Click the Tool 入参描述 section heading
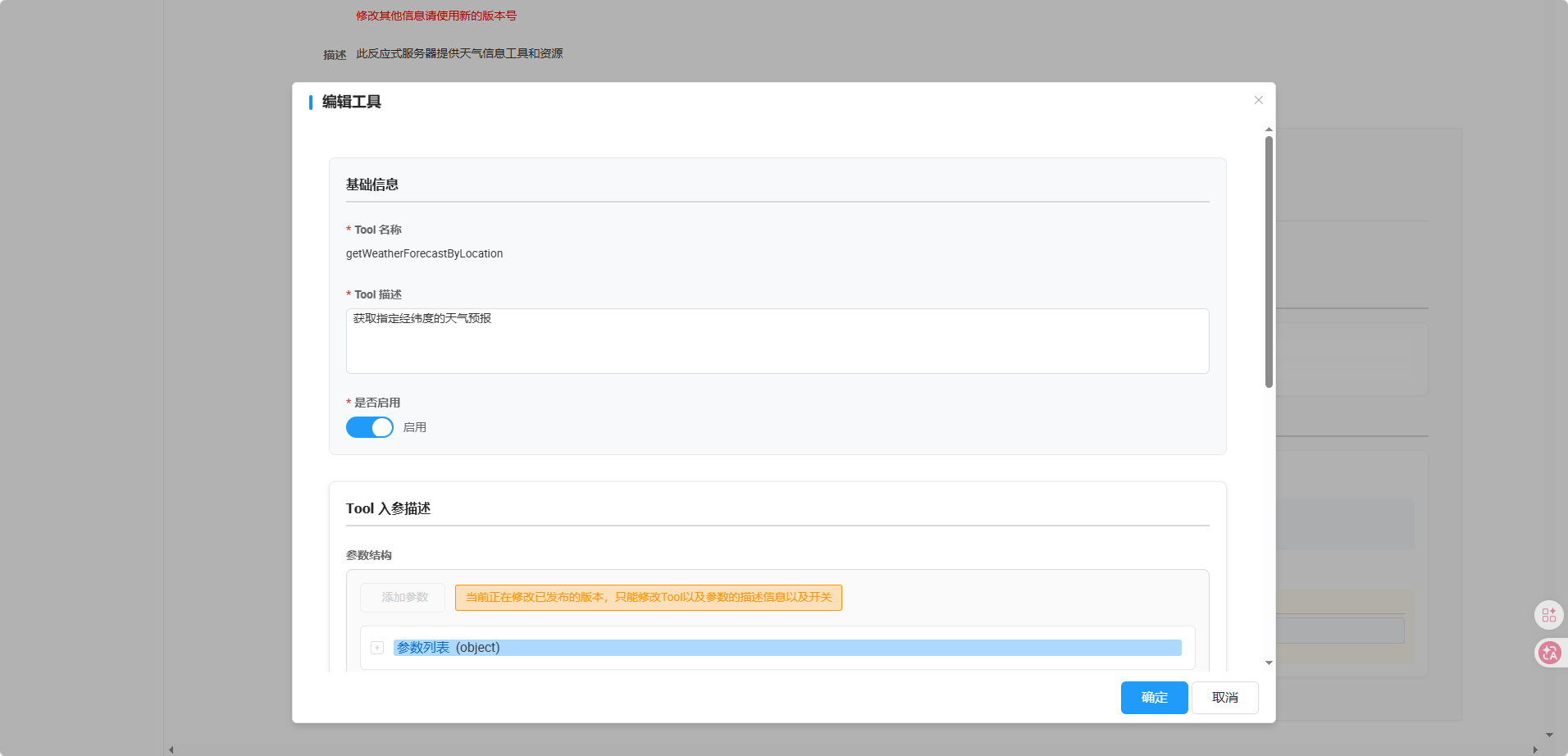1568x756 pixels. 388,508
